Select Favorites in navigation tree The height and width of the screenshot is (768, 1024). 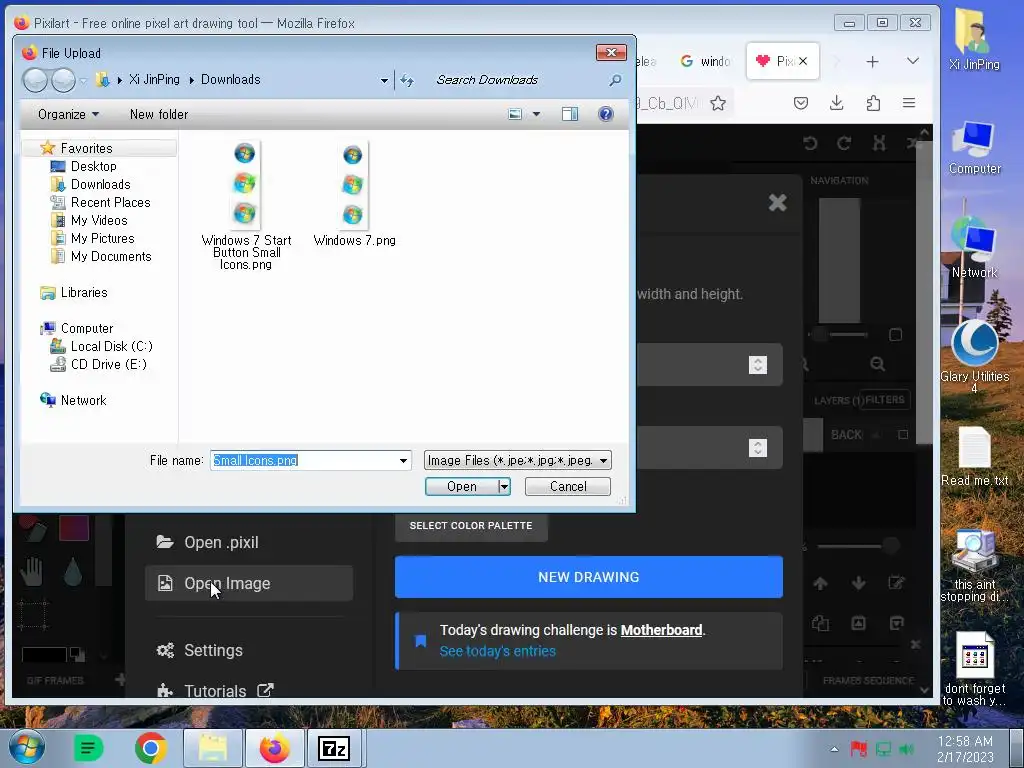(x=86, y=148)
